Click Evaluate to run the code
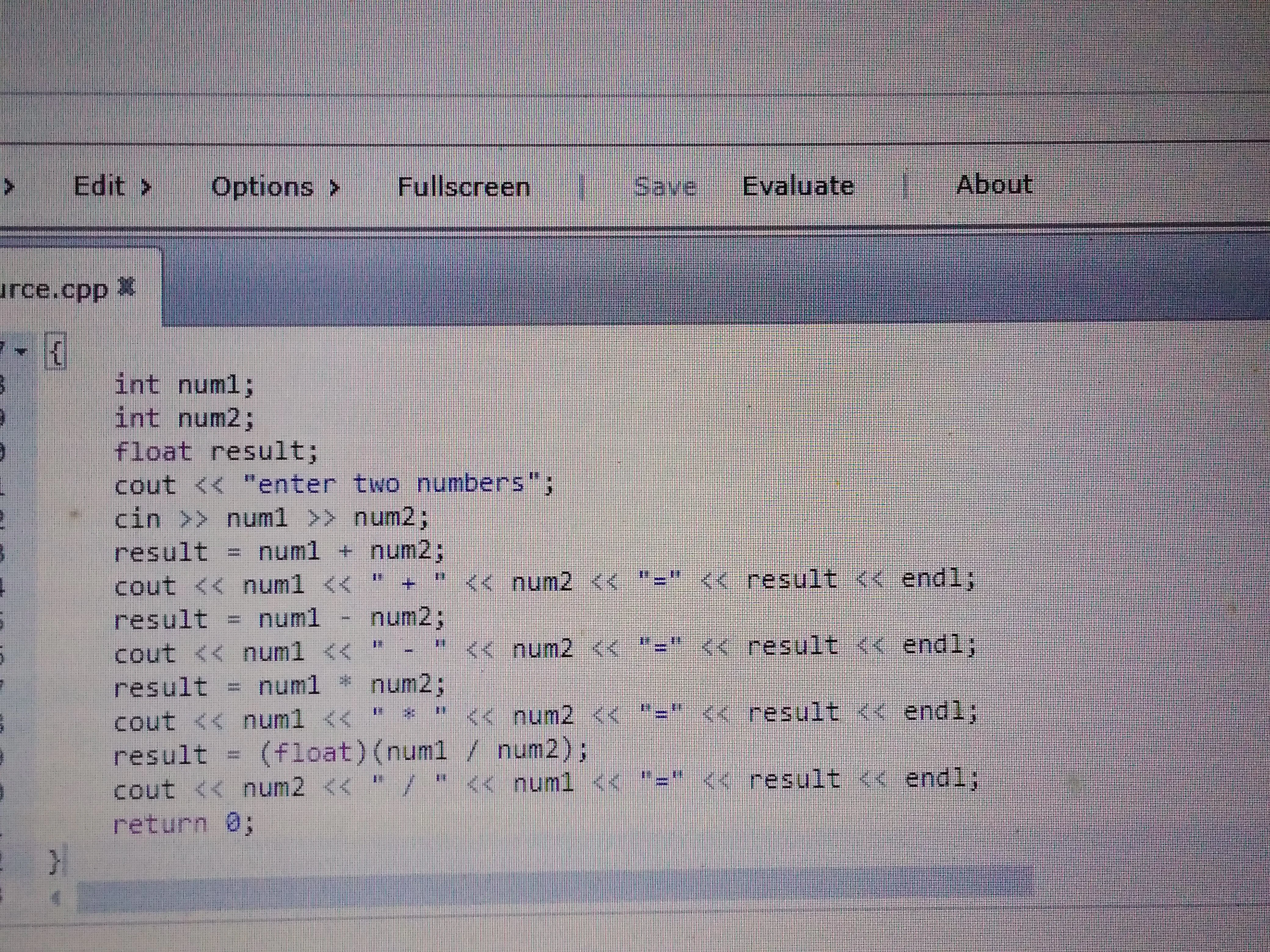Image resolution: width=1270 pixels, height=952 pixels. (x=797, y=186)
